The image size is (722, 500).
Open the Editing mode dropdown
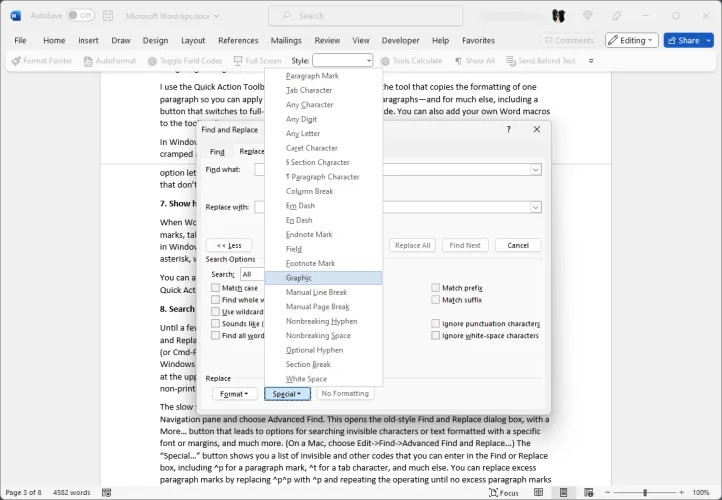pos(631,40)
